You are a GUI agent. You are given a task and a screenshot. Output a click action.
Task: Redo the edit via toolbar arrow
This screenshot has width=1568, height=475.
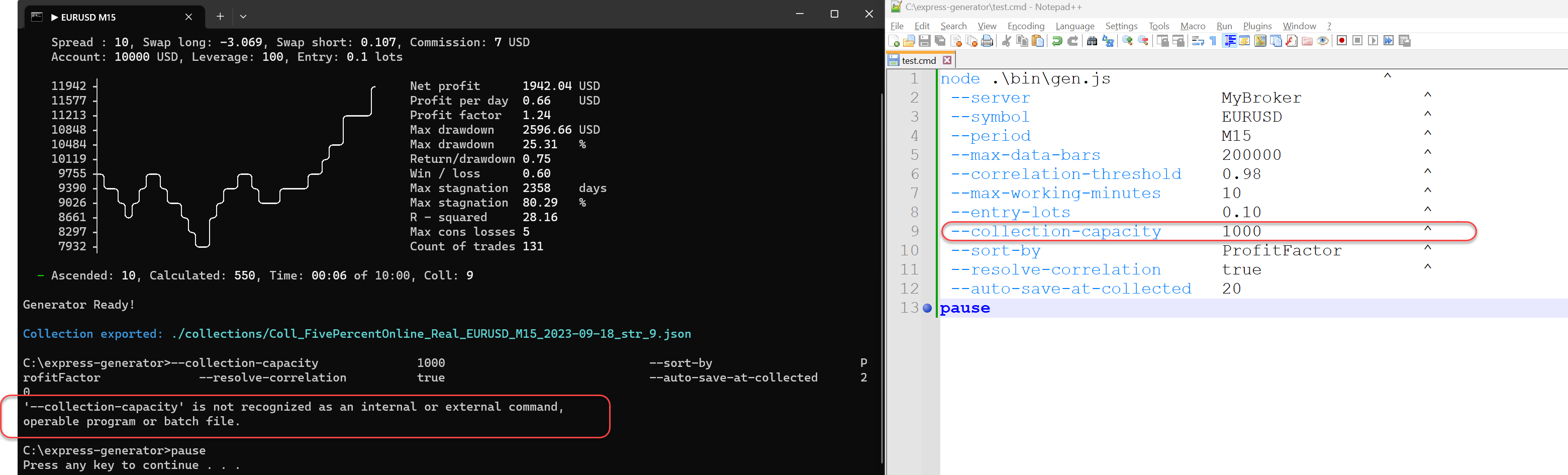click(x=1072, y=41)
